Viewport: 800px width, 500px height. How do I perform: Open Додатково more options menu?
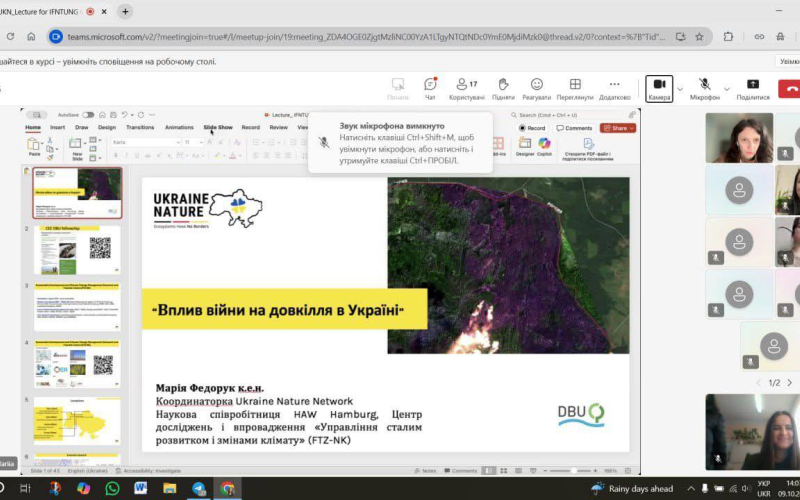click(614, 87)
